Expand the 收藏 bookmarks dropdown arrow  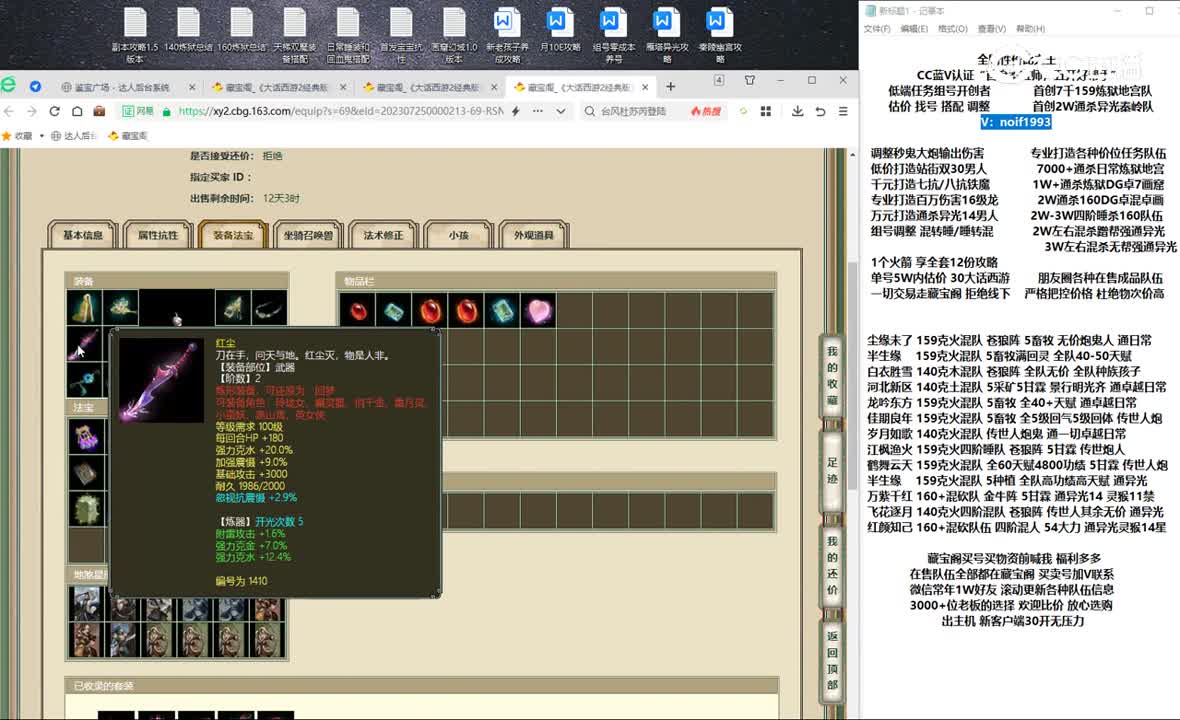(x=41, y=136)
